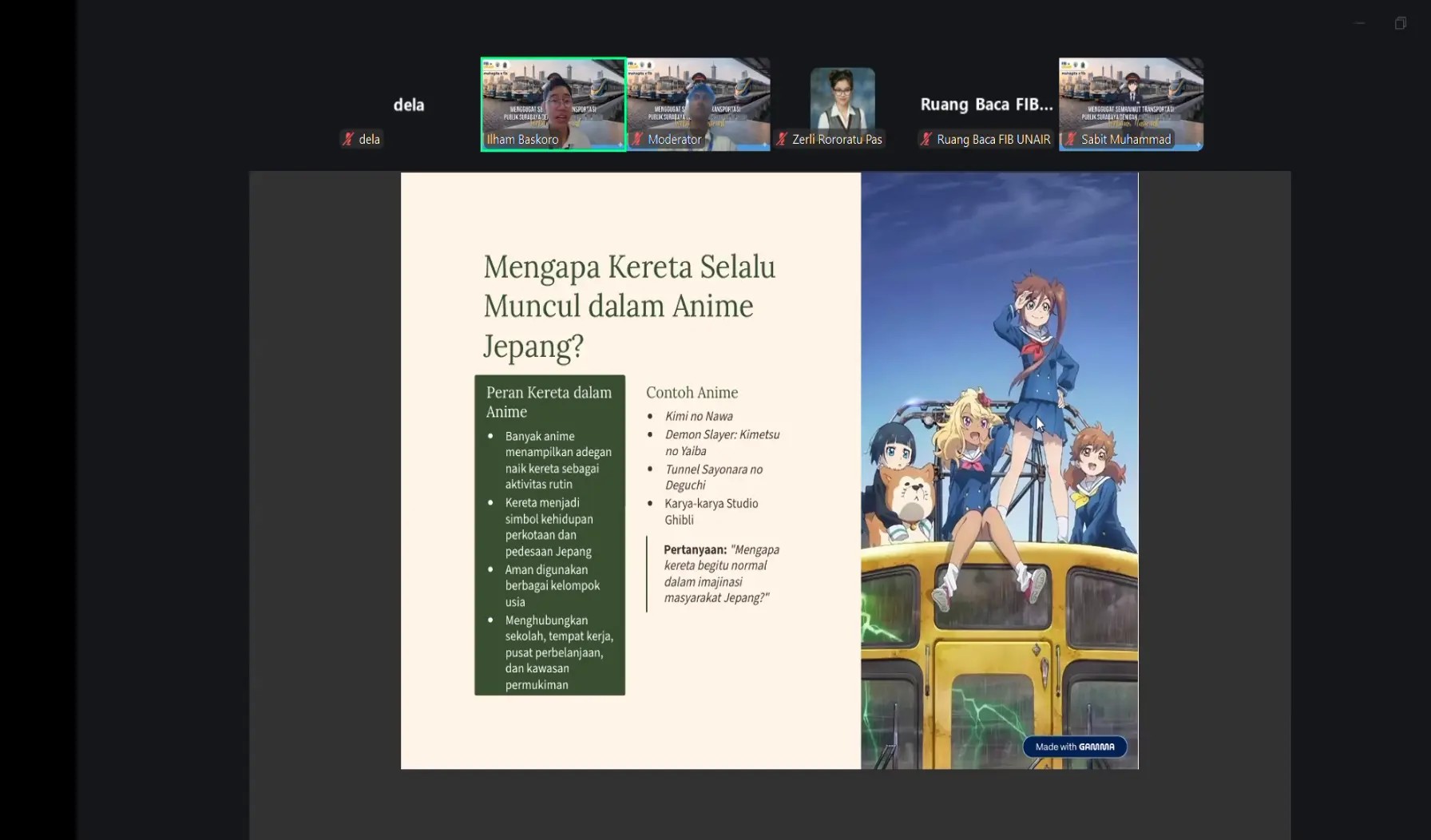Screen dimensions: 1431x840
Task: Select Sabit Muhammad's video tile
Action: coord(1131,104)
